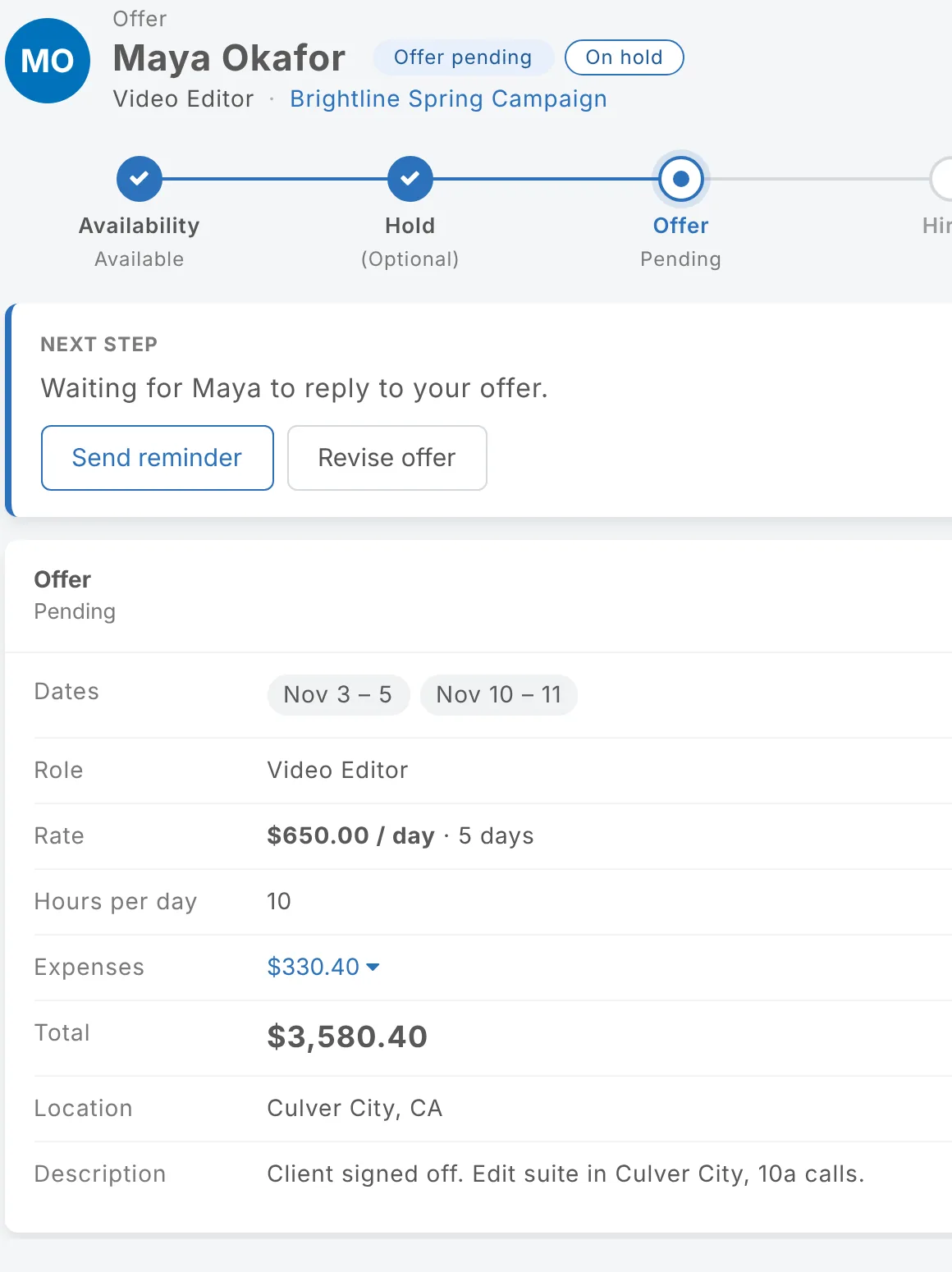Click the On hold badge
Image resolution: width=952 pixels, height=1272 pixels.
click(x=625, y=57)
